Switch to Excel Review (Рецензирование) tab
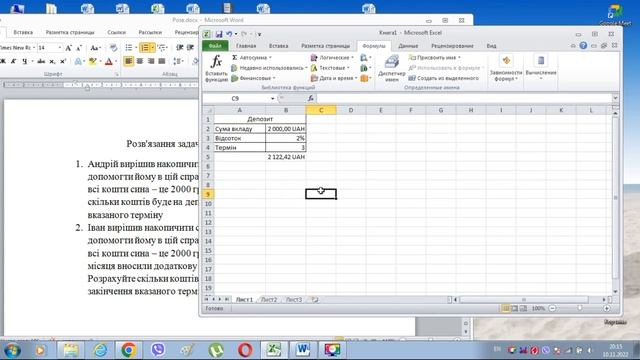Viewport: 640px width, 360px height. point(452,46)
